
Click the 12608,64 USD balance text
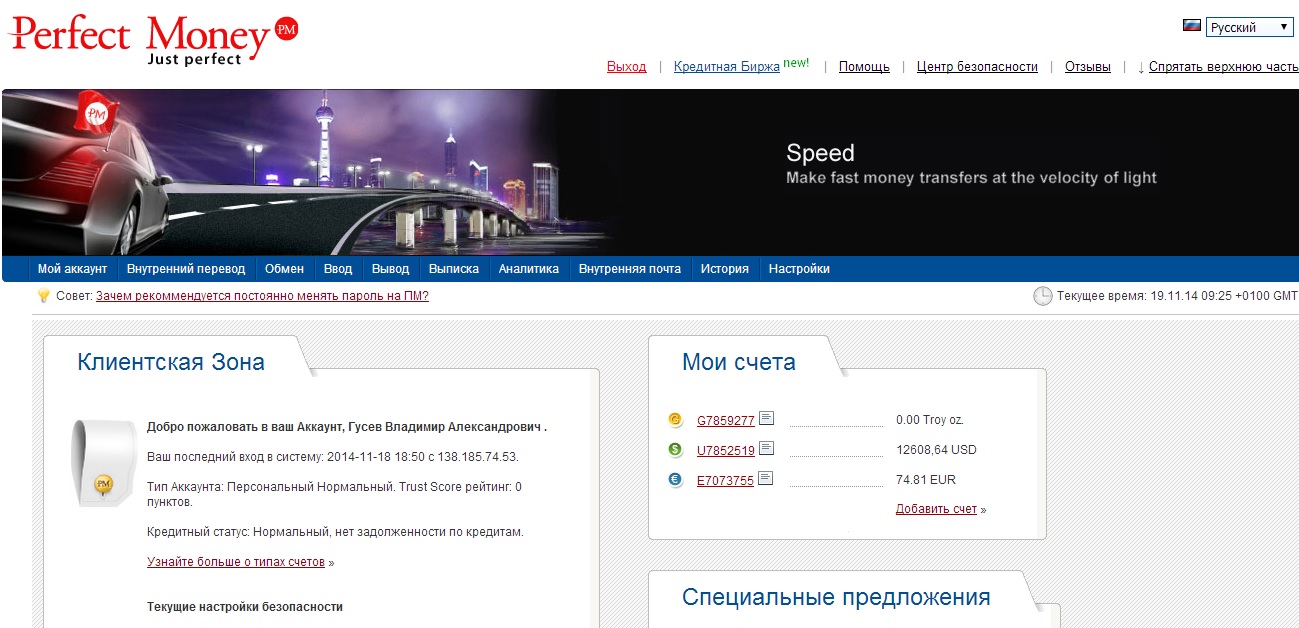click(936, 450)
